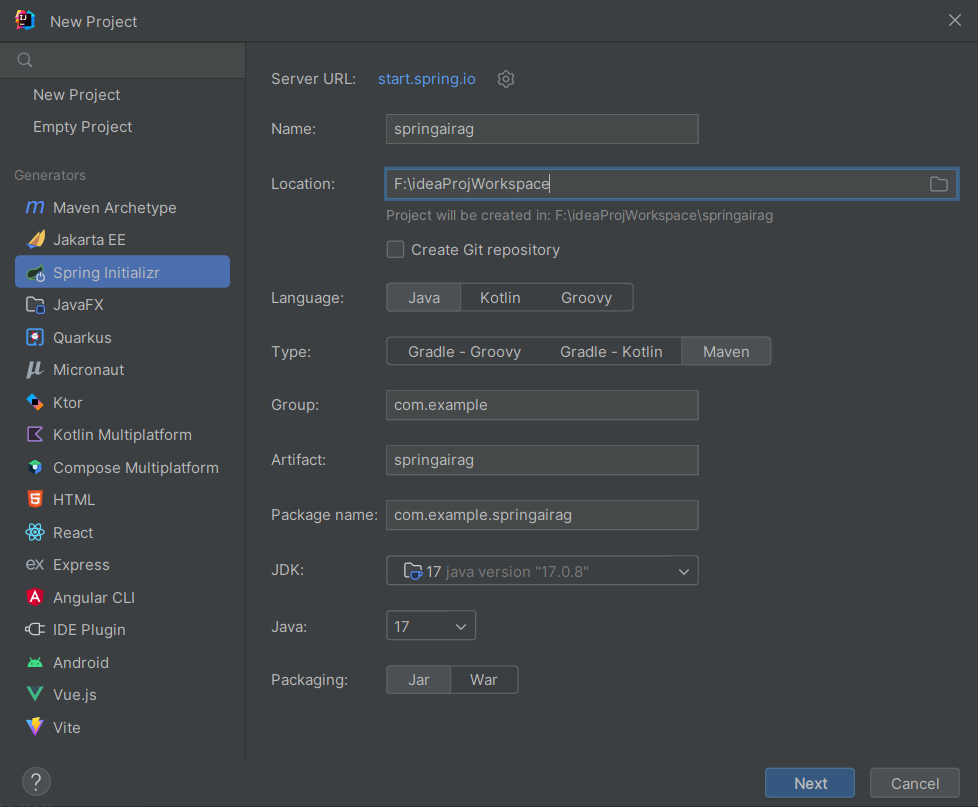
Task: Click the JavaFX generator icon
Action: [35, 305]
